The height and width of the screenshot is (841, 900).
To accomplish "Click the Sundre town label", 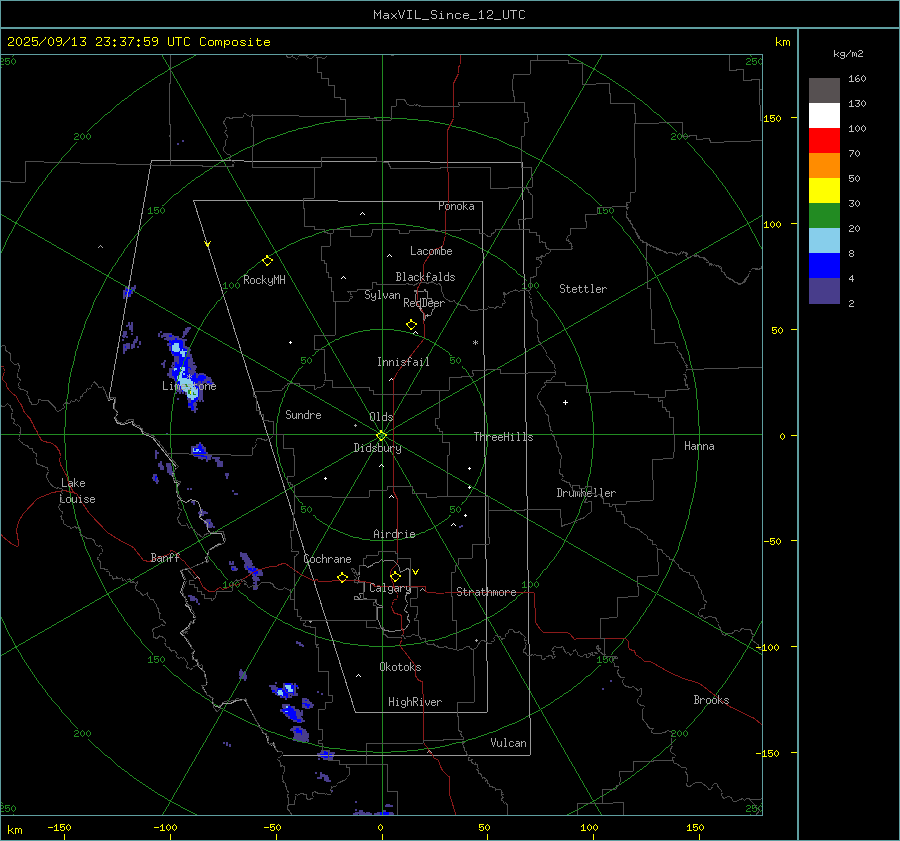I will (x=303, y=414).
